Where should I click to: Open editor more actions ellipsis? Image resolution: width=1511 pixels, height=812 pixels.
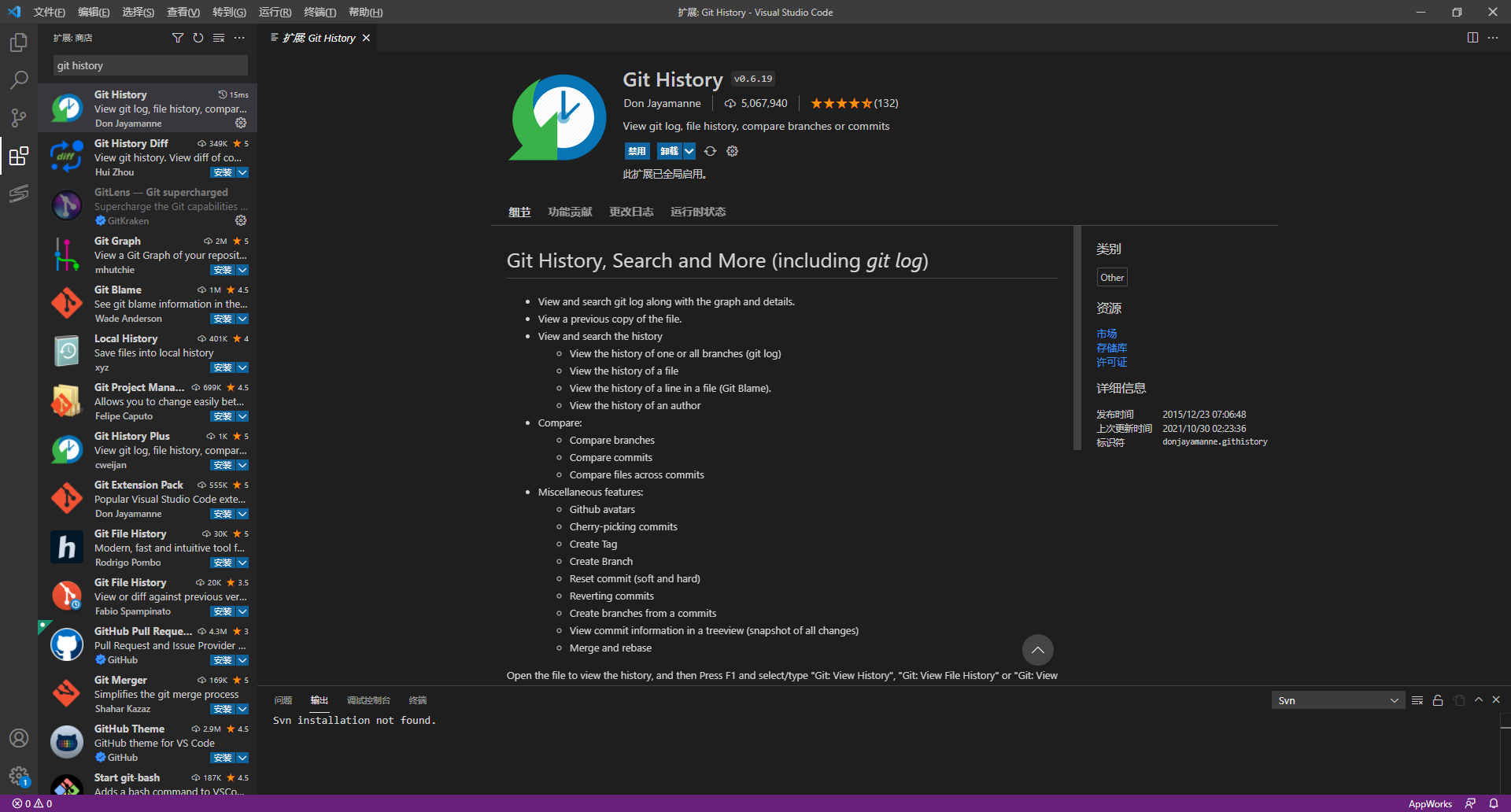pos(1493,38)
